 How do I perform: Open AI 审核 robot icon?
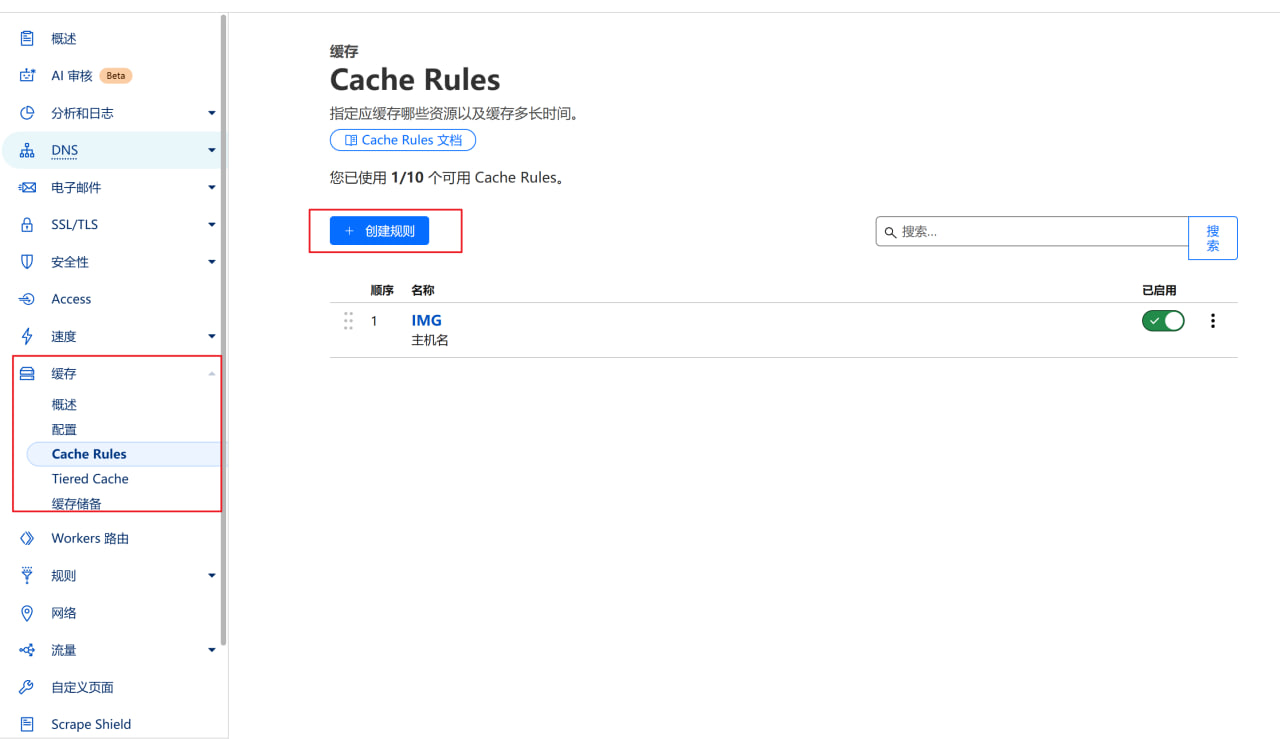tap(27, 75)
